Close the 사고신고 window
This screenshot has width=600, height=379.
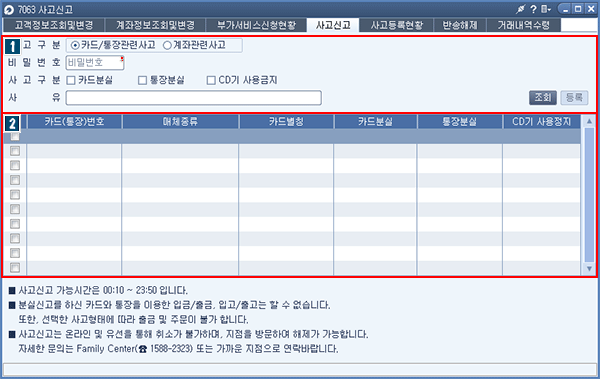(x=591, y=9)
